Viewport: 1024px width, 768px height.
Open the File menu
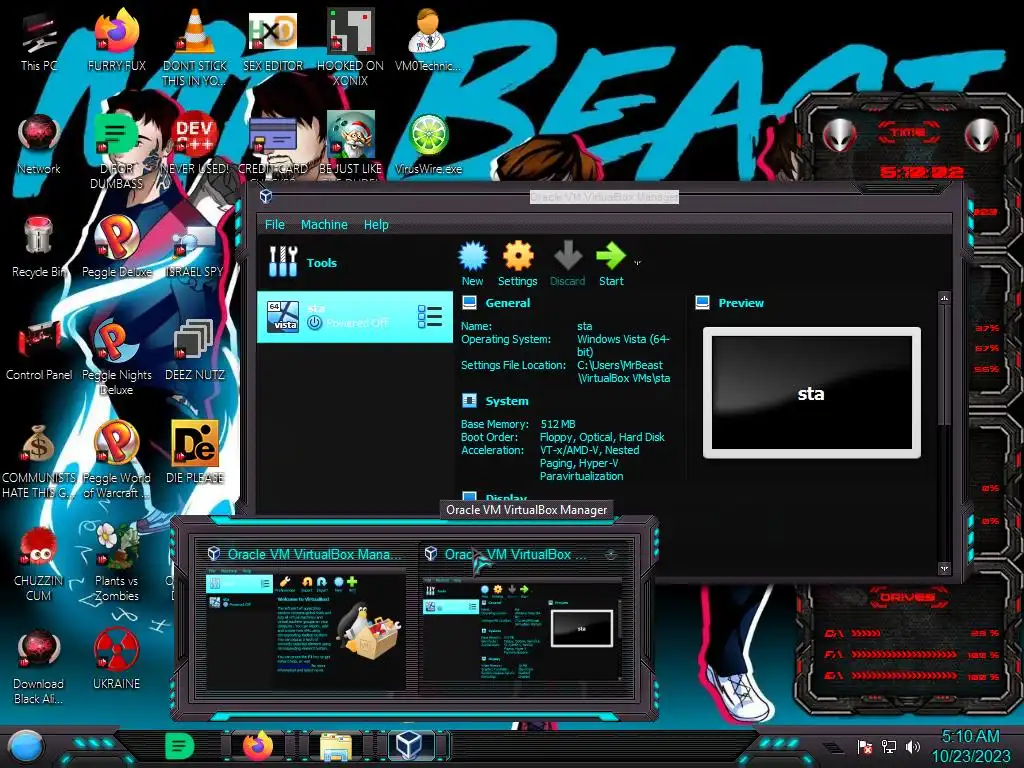pyautogui.click(x=274, y=225)
